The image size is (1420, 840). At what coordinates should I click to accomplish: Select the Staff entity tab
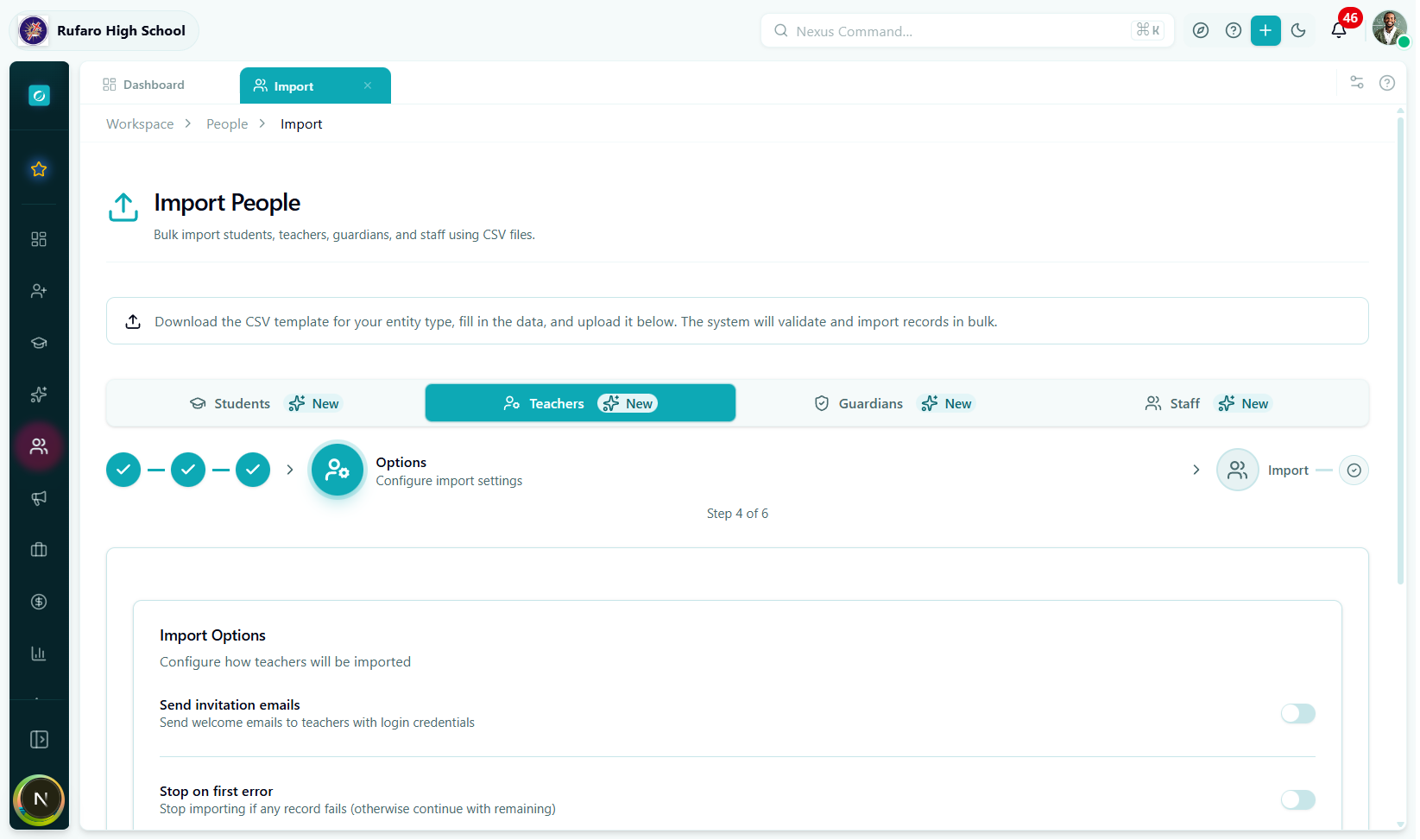(1209, 403)
